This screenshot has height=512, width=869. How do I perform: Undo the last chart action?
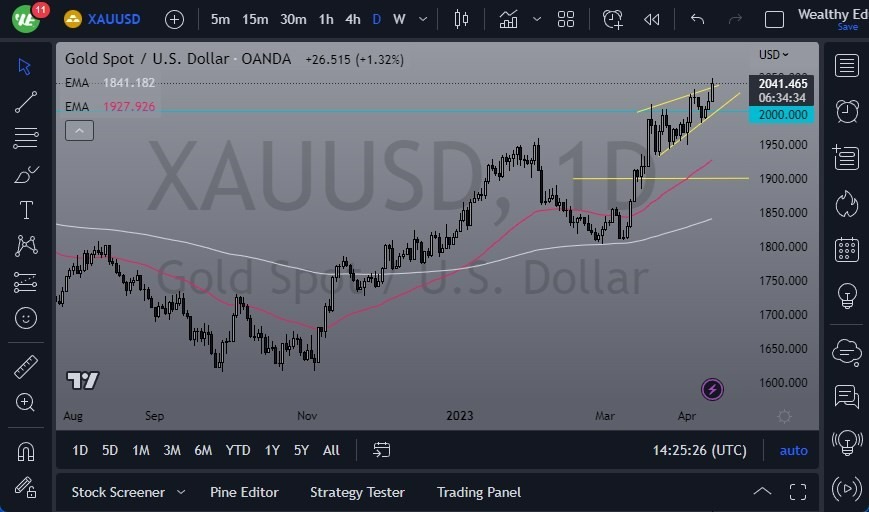point(697,19)
